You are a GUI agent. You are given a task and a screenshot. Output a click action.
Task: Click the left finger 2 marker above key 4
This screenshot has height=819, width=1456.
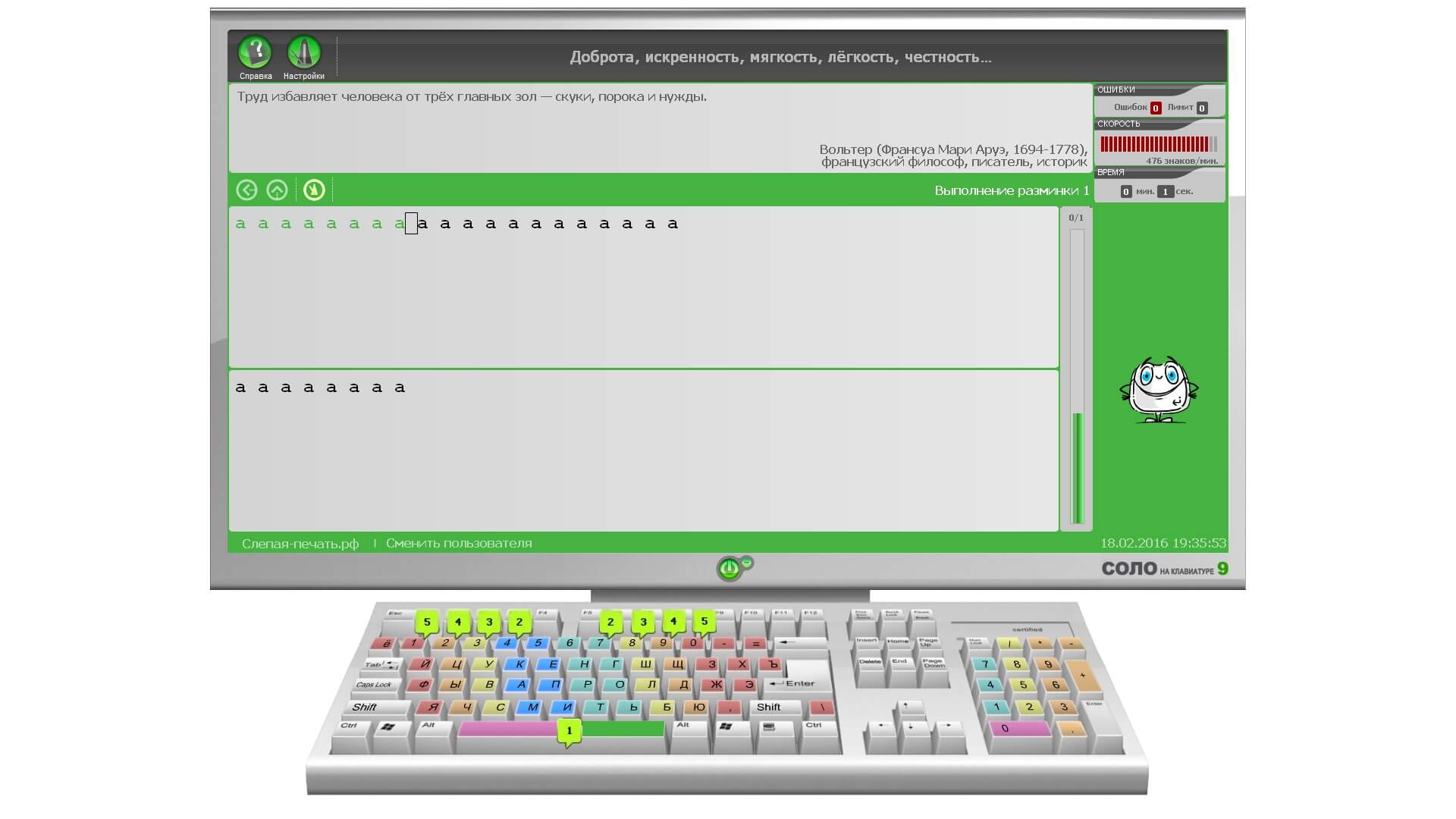click(519, 623)
